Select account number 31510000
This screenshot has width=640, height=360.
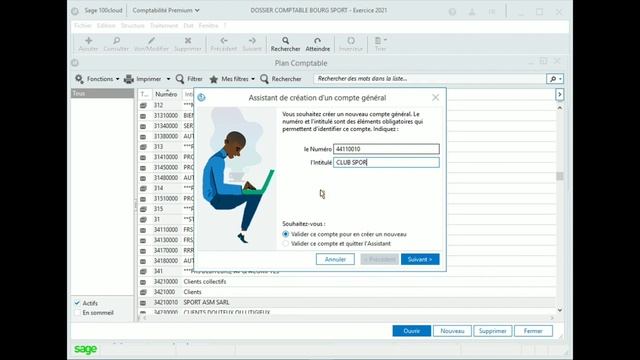pyautogui.click(x=166, y=199)
